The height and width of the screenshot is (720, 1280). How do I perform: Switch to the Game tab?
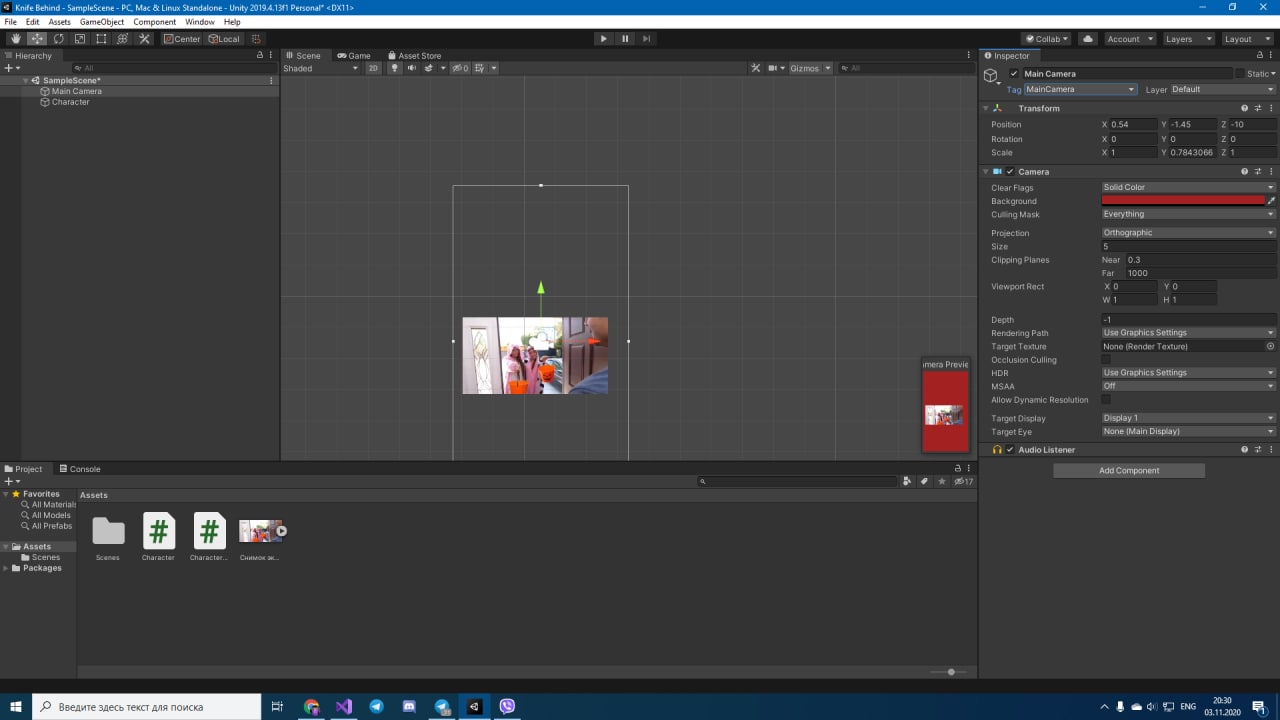point(354,56)
